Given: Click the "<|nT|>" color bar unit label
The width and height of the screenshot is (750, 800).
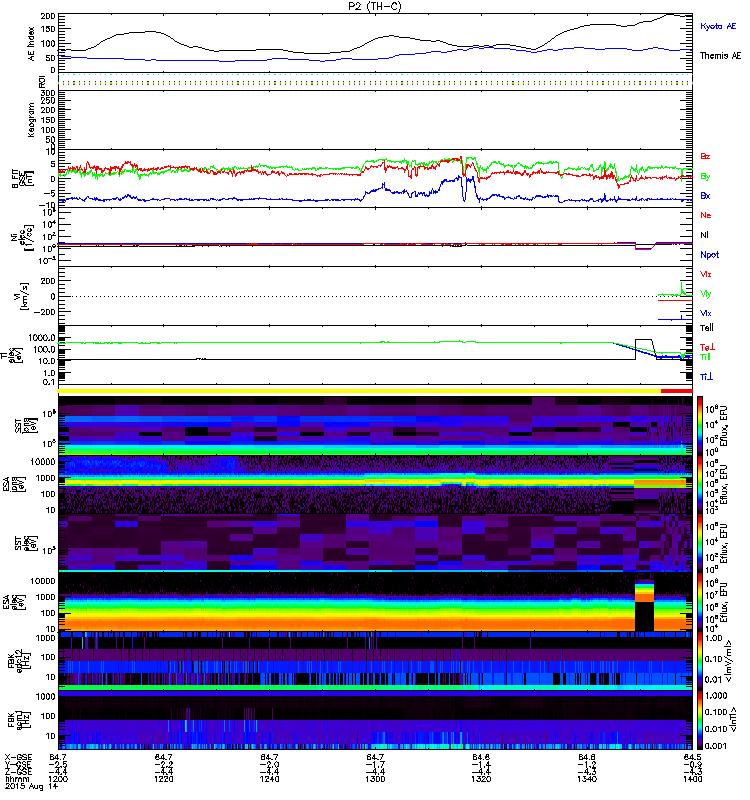Looking at the screenshot, I should (733, 719).
